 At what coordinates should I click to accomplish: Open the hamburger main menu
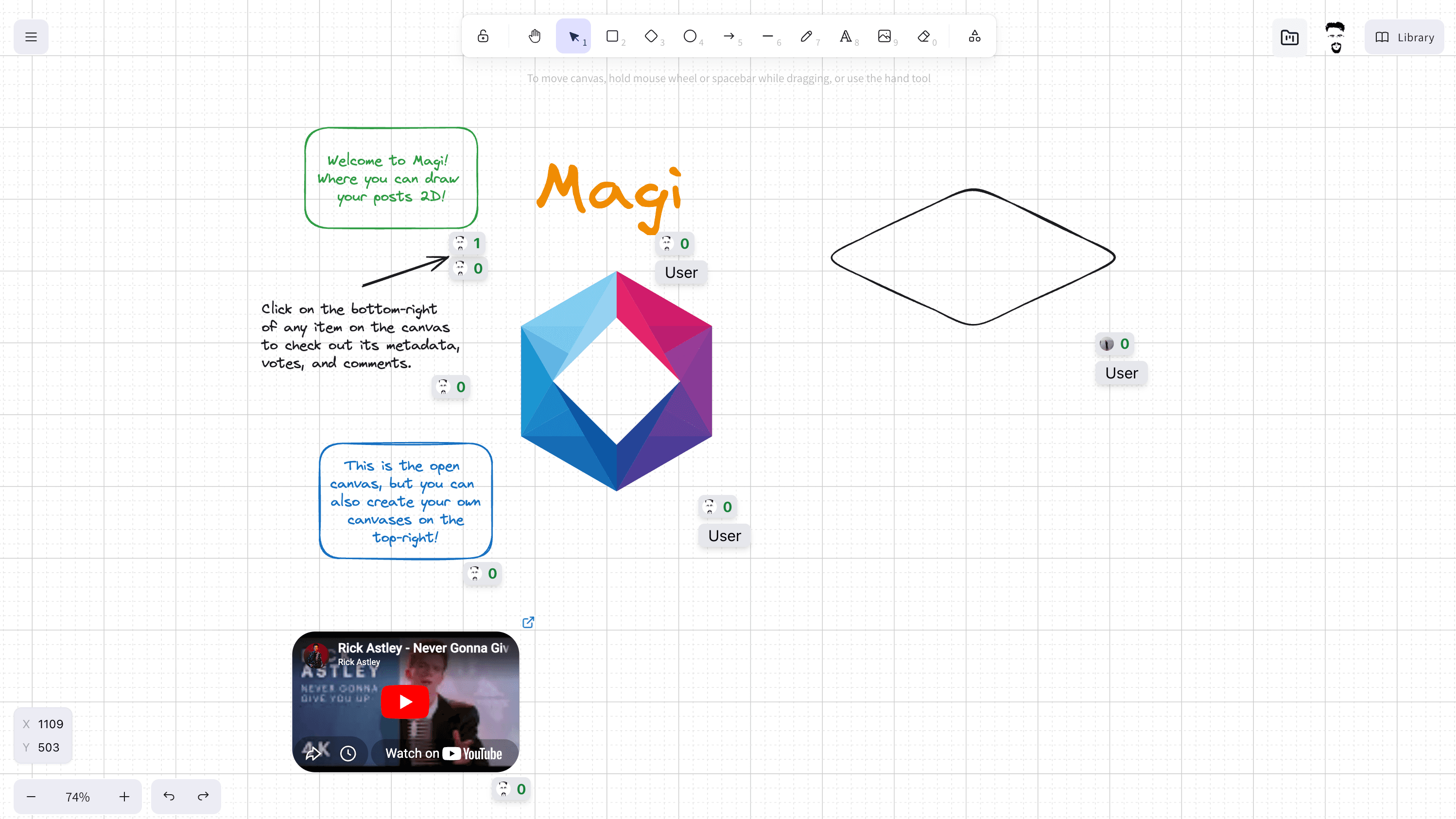(x=31, y=37)
